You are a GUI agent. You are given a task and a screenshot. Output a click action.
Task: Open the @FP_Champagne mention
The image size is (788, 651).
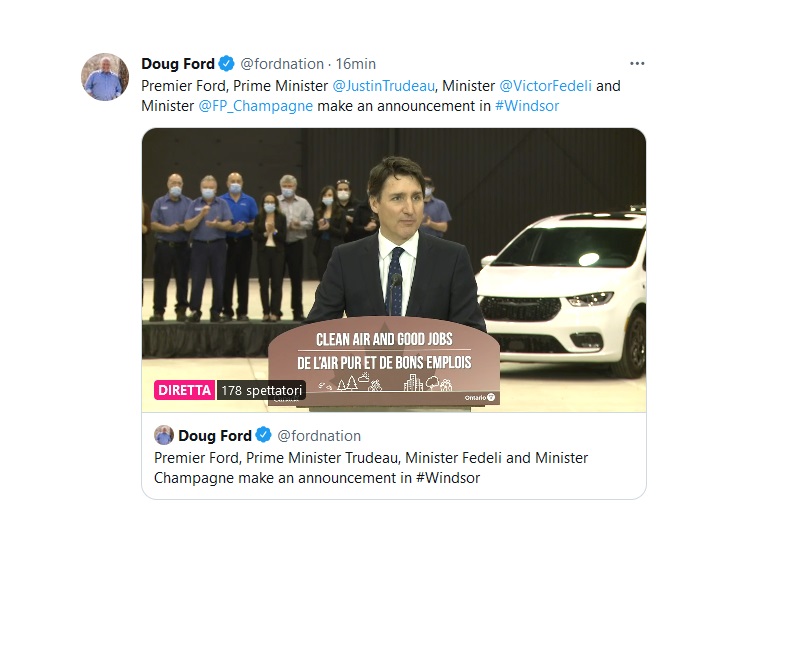[255, 106]
